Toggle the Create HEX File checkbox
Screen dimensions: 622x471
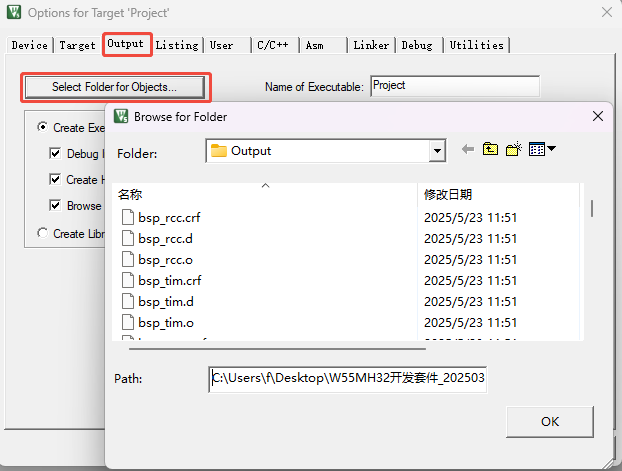(56, 180)
